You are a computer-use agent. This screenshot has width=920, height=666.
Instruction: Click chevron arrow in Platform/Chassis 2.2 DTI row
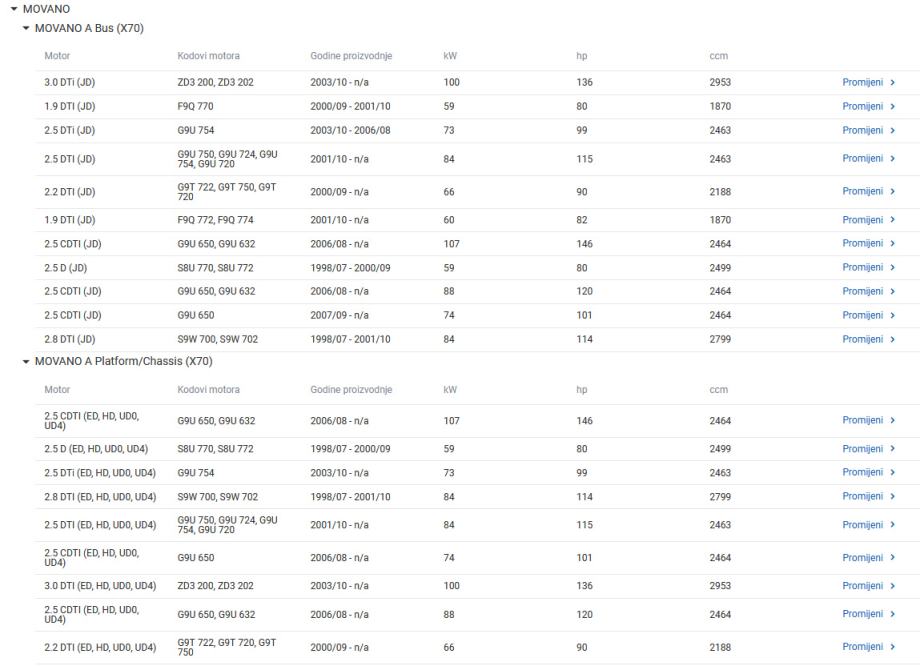click(892, 647)
